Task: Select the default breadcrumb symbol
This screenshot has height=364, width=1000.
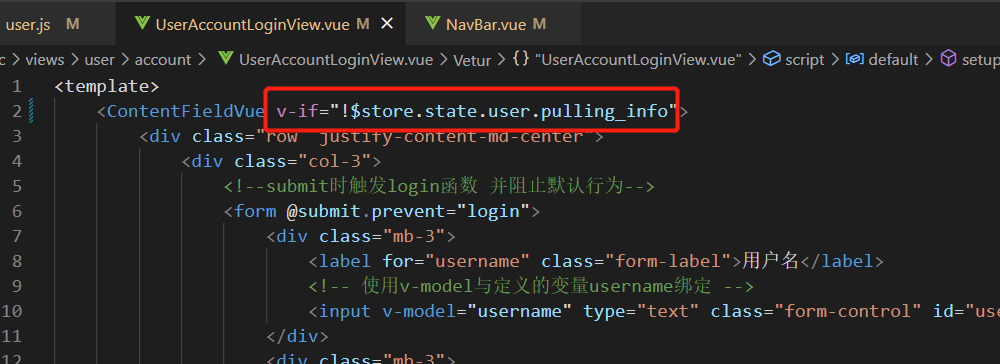Action: point(893,60)
